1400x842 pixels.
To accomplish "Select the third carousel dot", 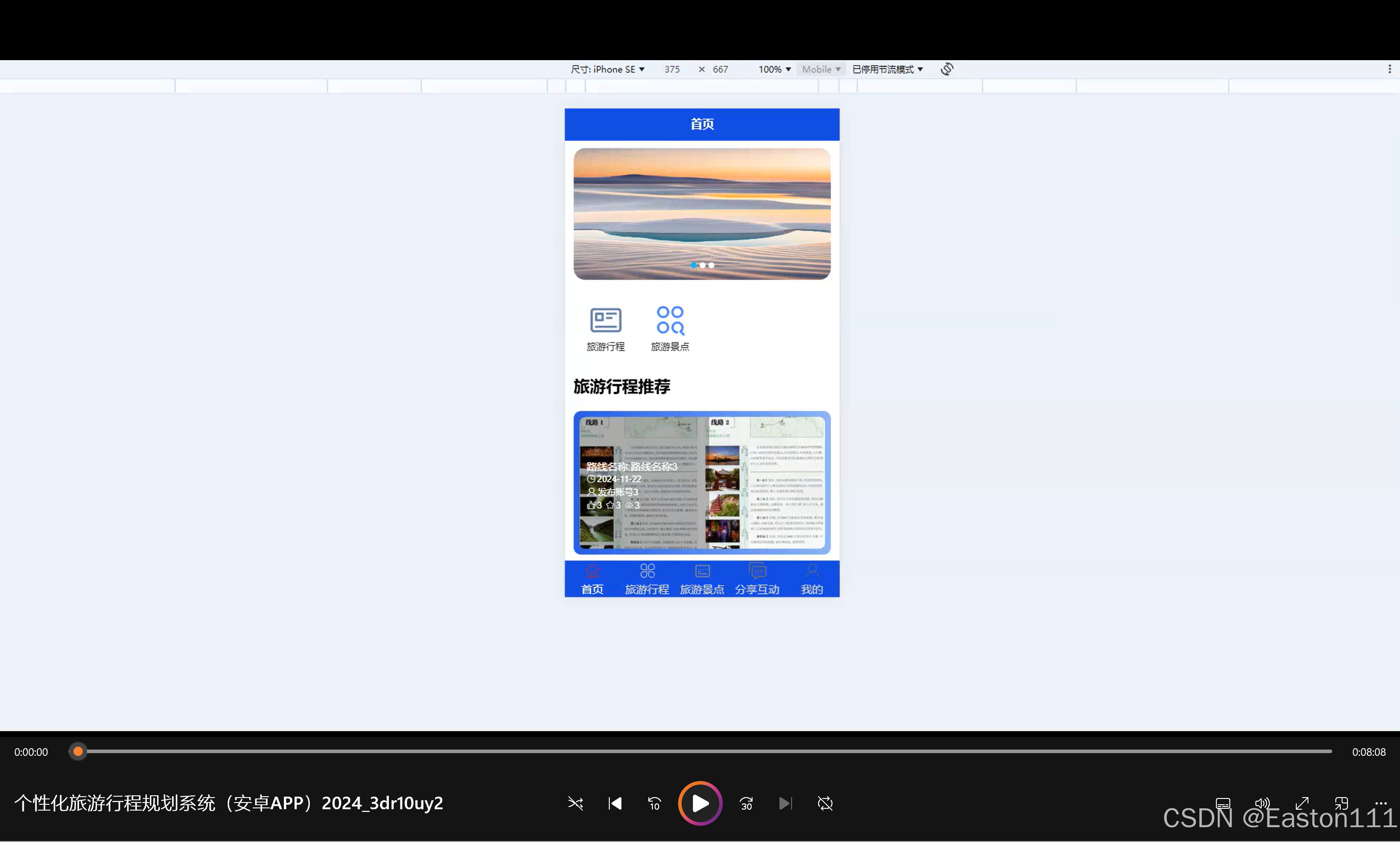I will tap(712, 265).
